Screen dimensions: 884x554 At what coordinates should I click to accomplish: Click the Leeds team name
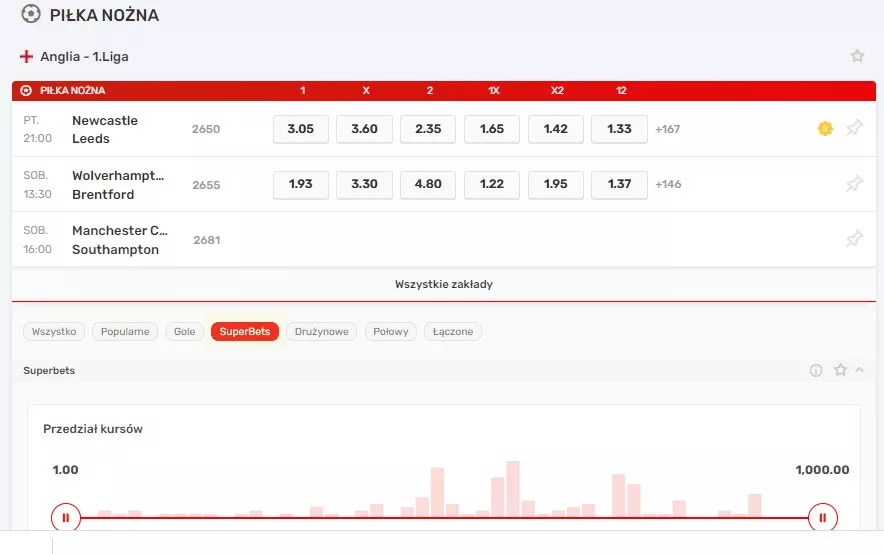point(91,139)
